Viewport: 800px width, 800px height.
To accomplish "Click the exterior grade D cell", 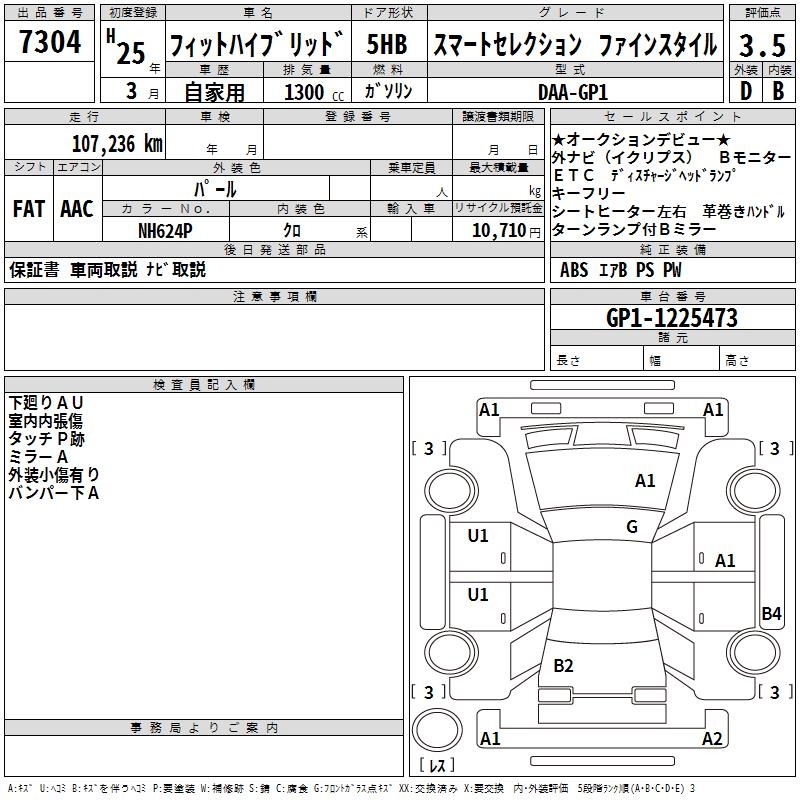I will (745, 91).
